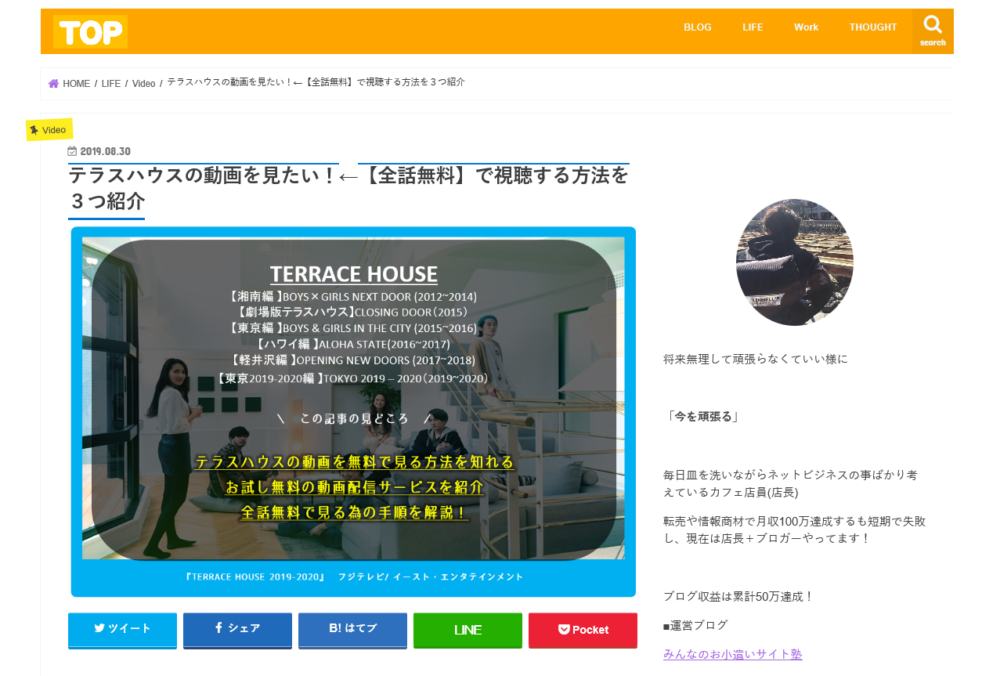Click the ■運営ブログ sidebar heading
Screen dimensions: 1000x676
coord(696,626)
